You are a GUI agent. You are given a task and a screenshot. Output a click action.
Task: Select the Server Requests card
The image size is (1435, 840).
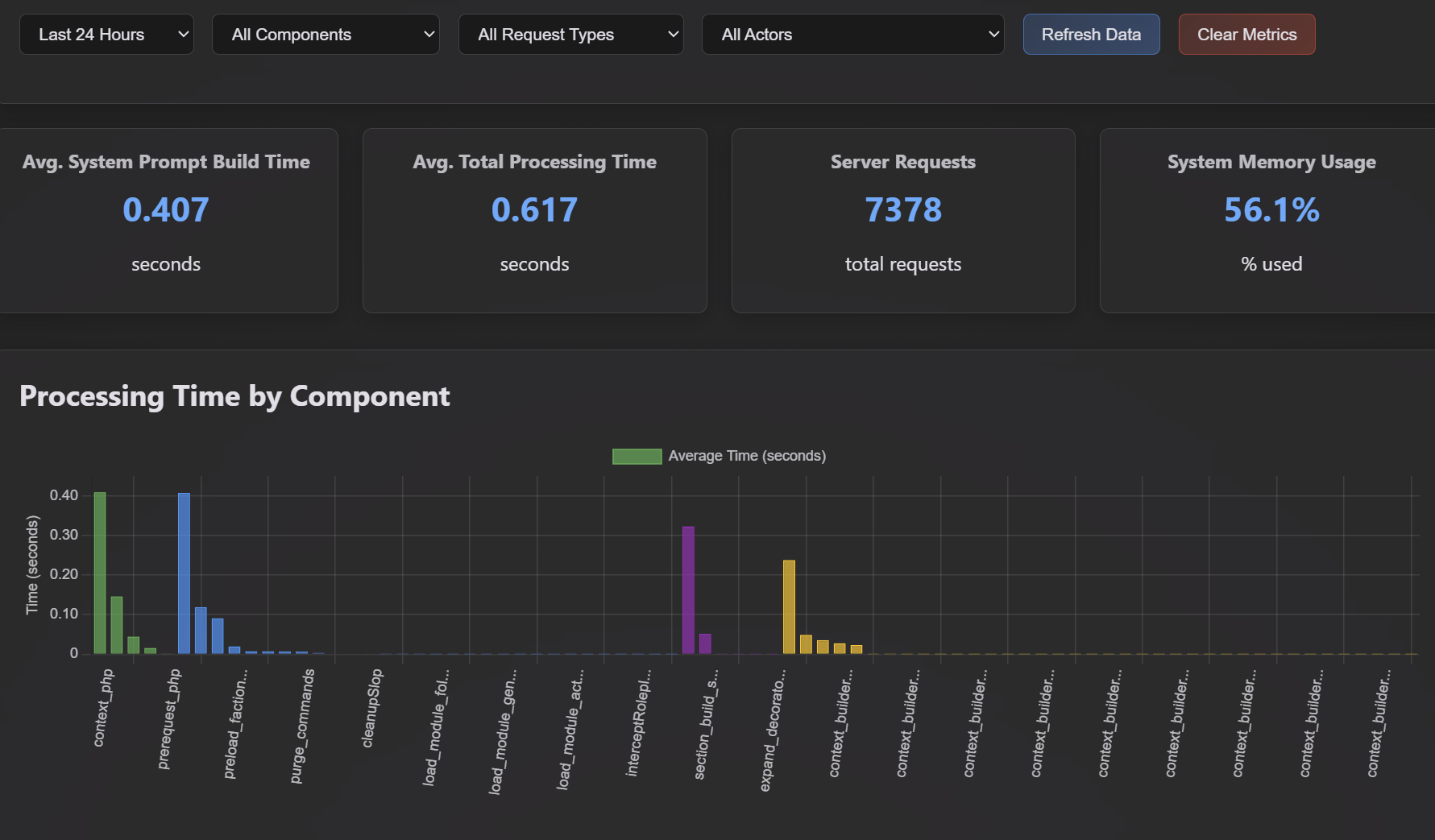click(903, 221)
